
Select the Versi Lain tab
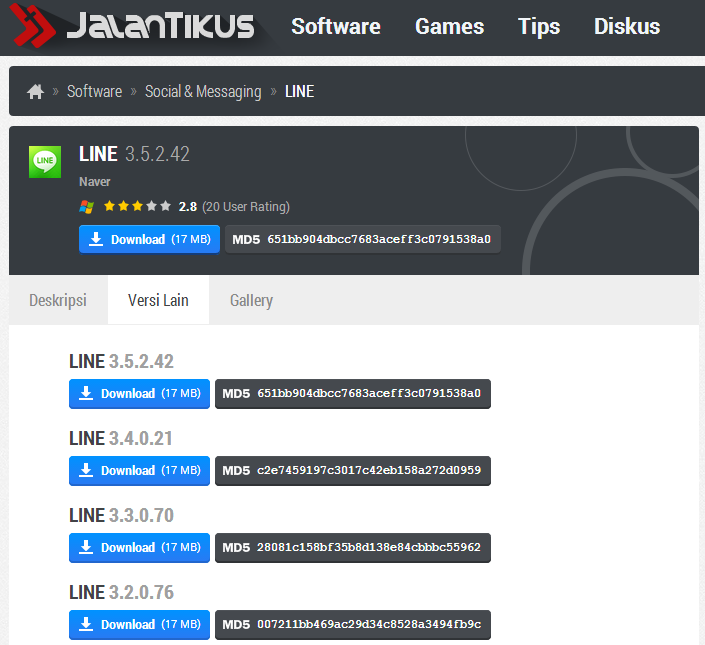click(158, 300)
